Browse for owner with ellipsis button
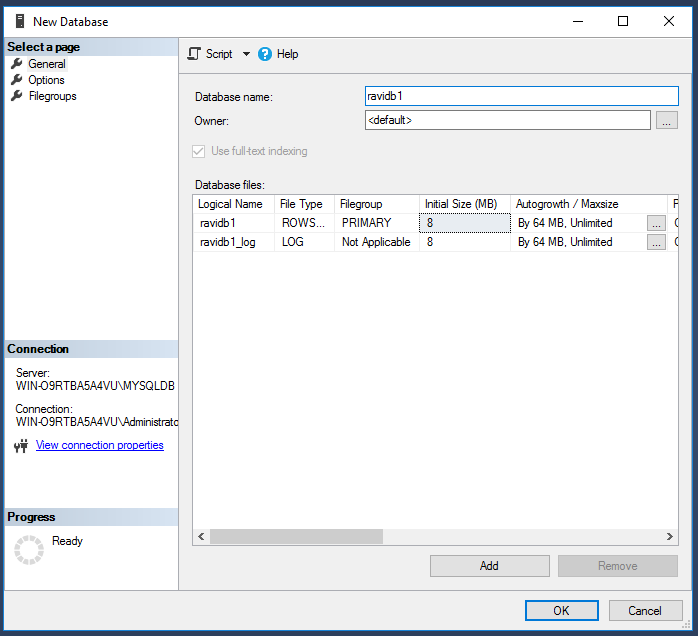 (x=667, y=121)
